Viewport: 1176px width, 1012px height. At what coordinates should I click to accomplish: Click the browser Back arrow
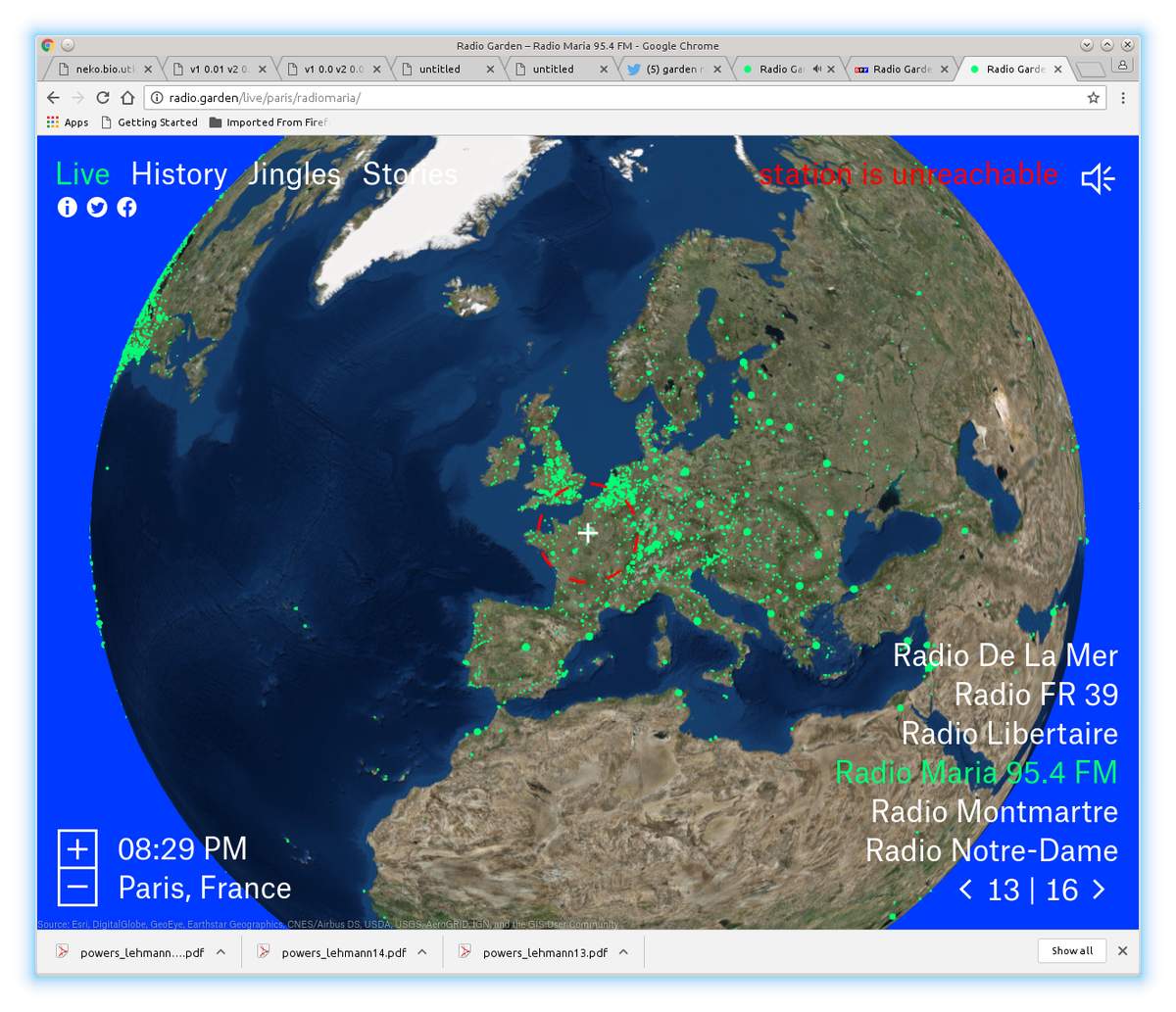54,97
